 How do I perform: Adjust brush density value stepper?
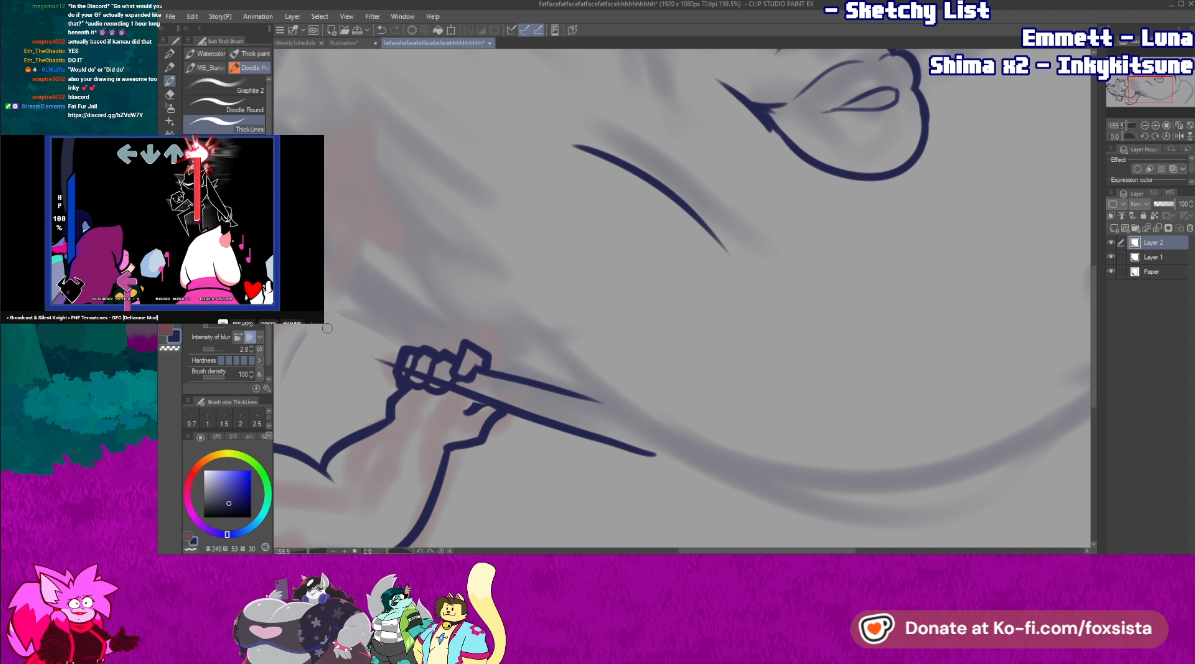pos(251,374)
